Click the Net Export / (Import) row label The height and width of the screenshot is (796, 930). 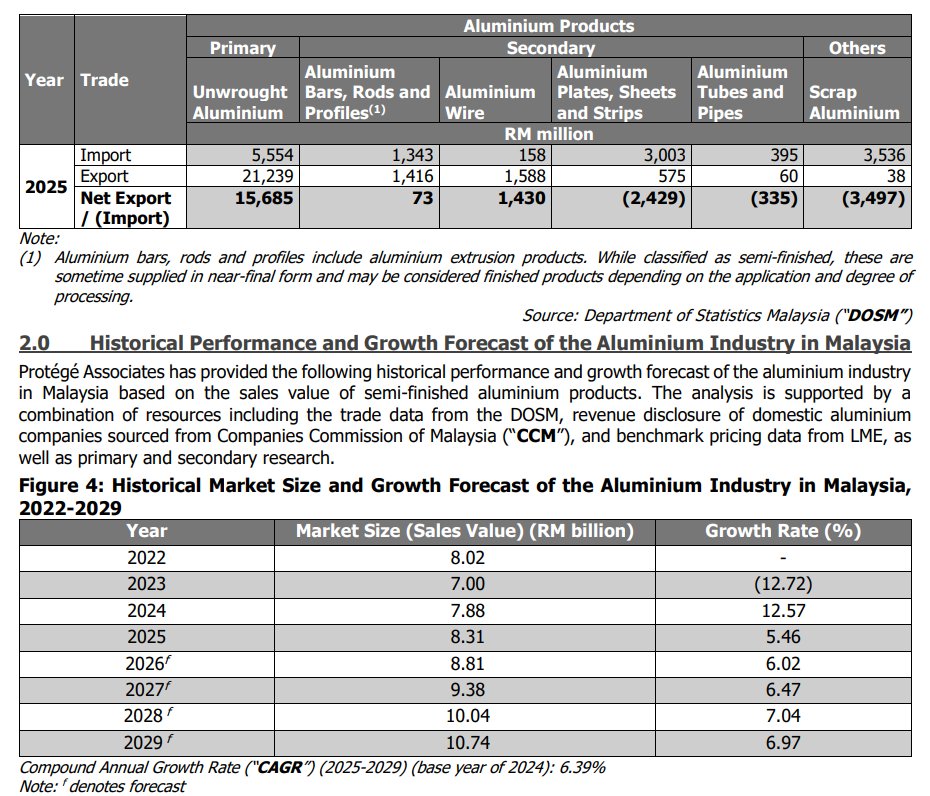pyautogui.click(x=126, y=208)
